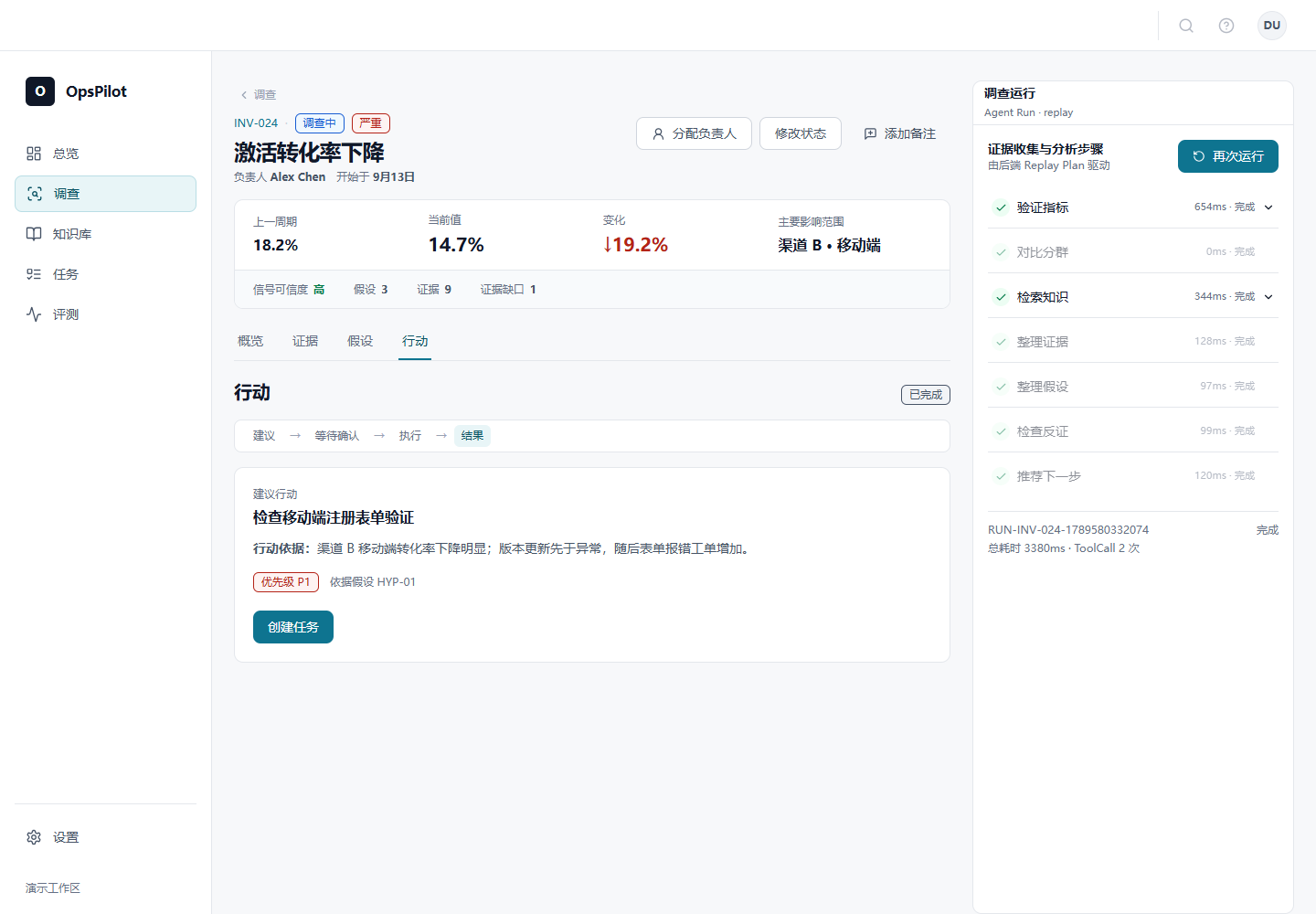Click the checkmark icon for 验证指标
1316x914 pixels.
pos(1002,207)
